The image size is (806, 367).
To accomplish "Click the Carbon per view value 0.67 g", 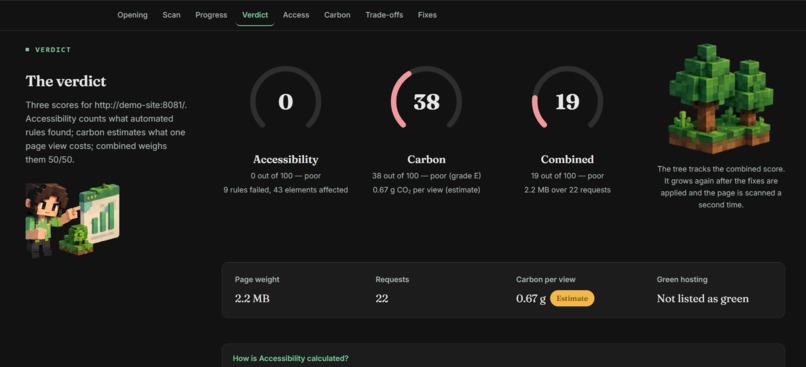I will (531, 299).
